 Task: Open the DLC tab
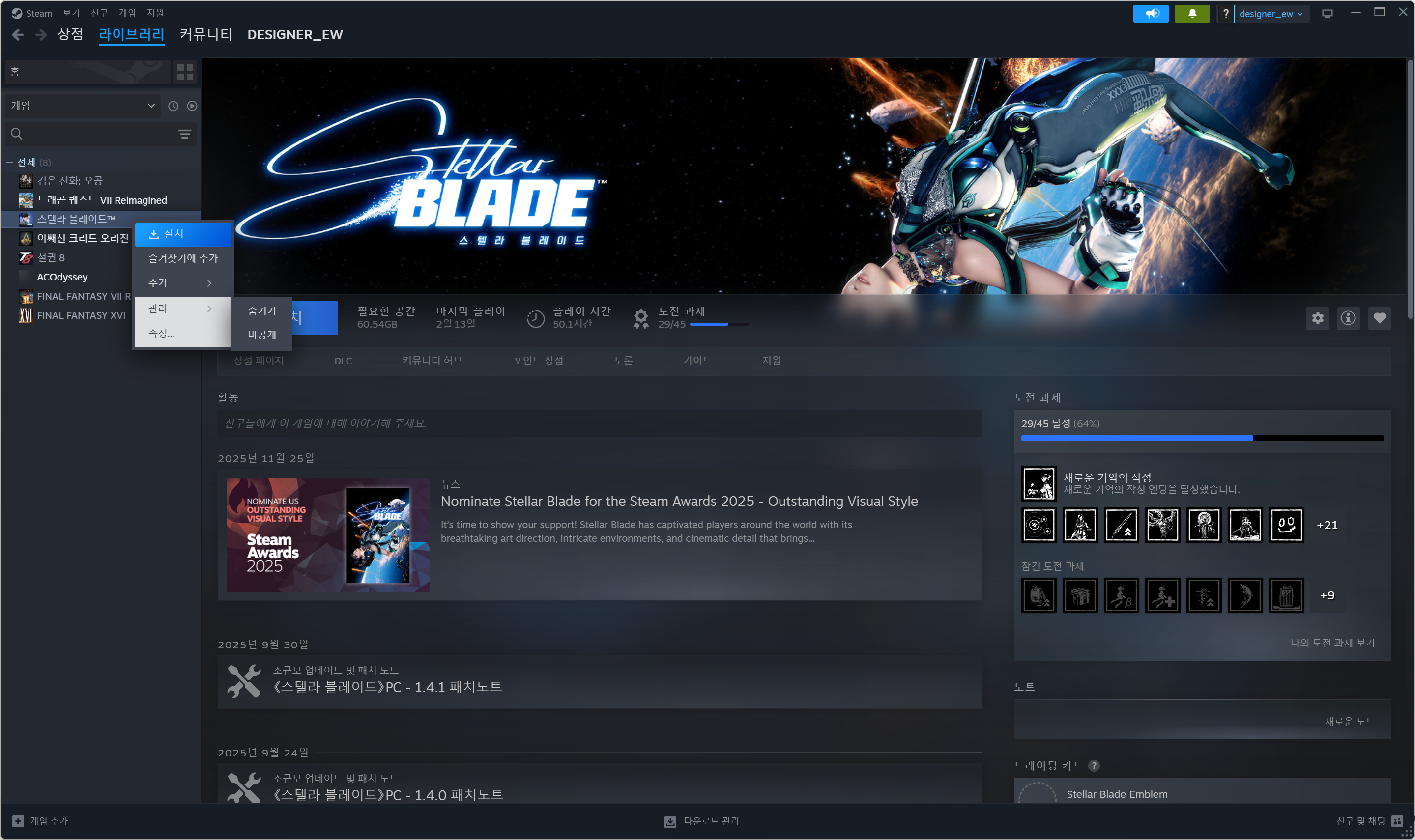[343, 361]
